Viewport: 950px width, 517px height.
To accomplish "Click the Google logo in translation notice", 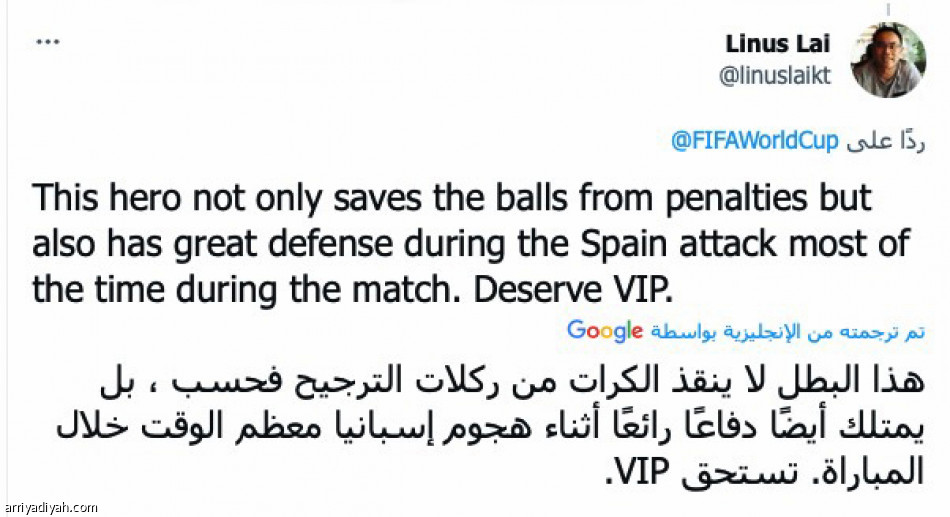I will pos(604,331).
